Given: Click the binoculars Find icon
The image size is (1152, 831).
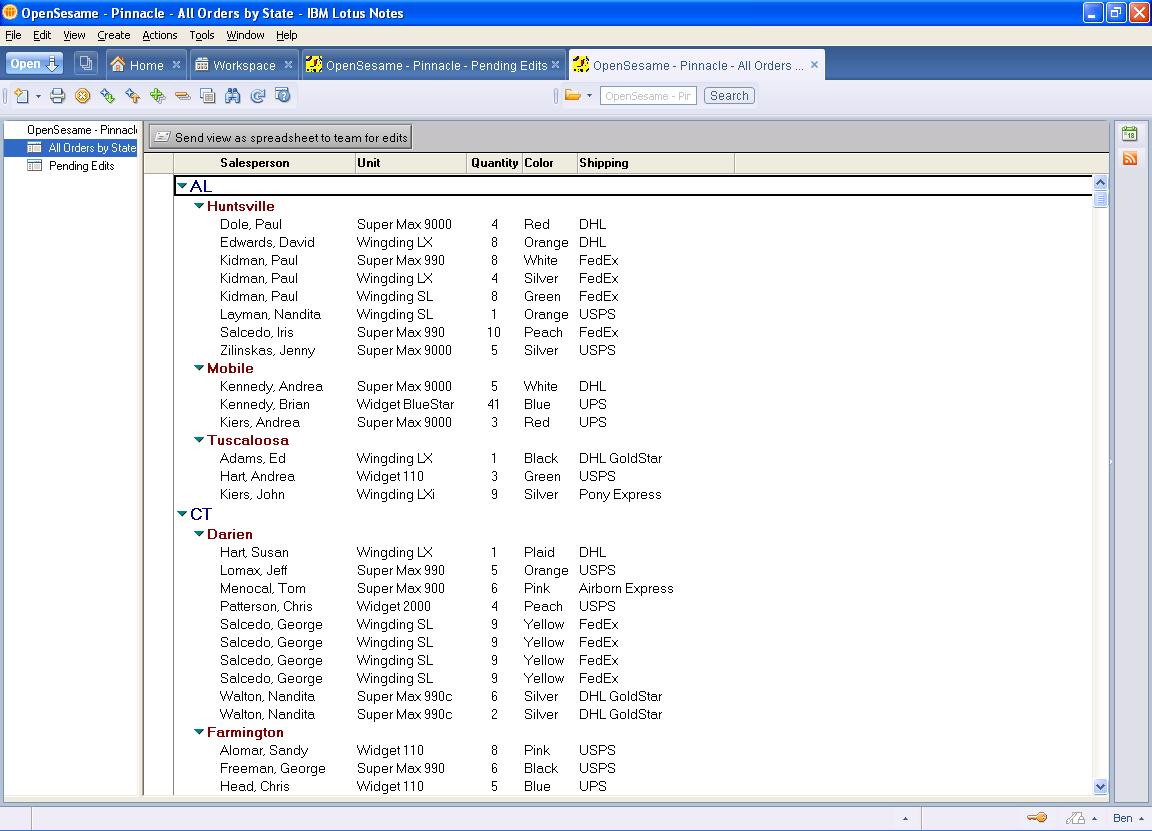Looking at the screenshot, I should pyautogui.click(x=232, y=96).
